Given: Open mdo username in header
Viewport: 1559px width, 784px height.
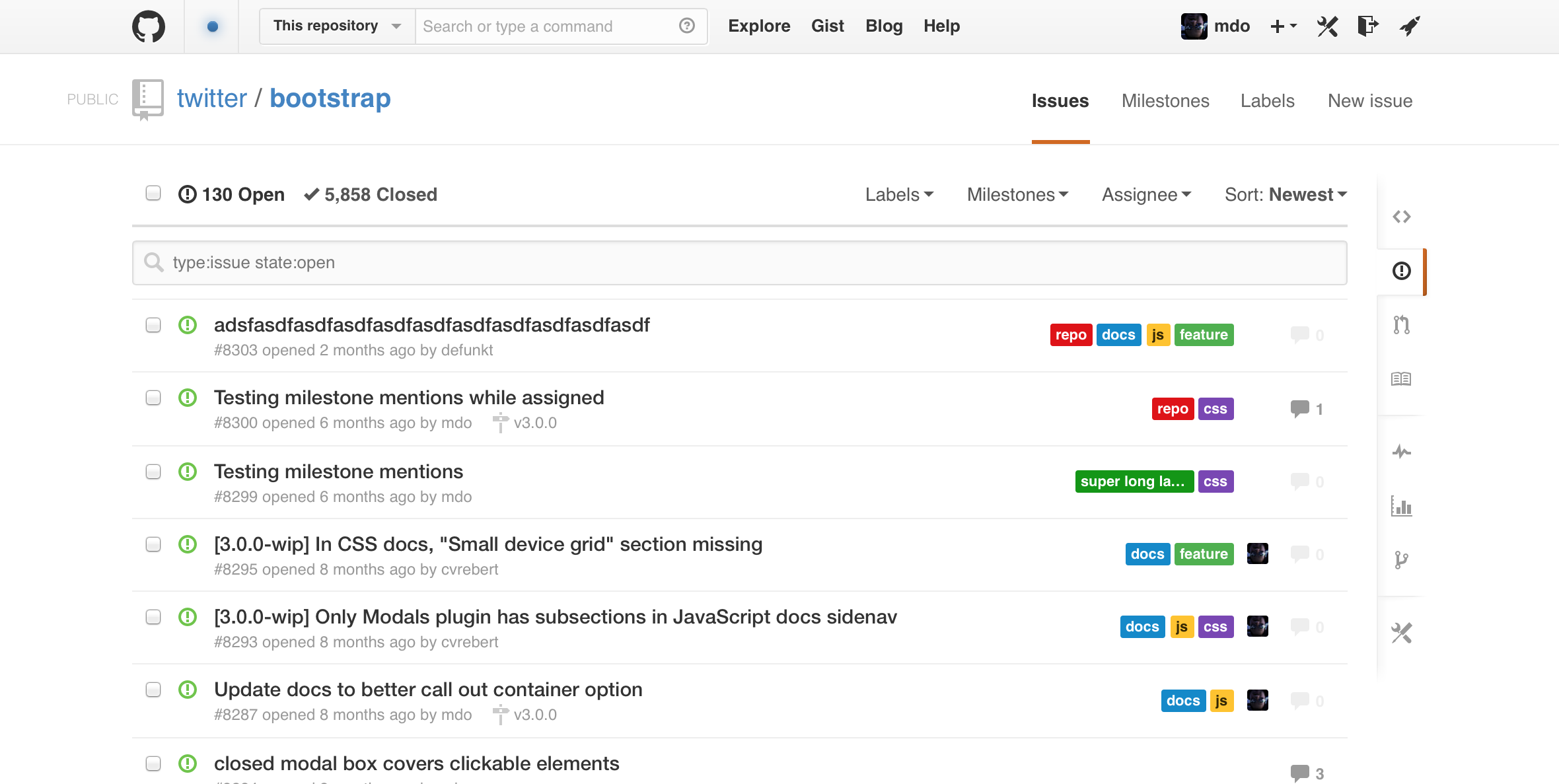Looking at the screenshot, I should coord(1232,26).
